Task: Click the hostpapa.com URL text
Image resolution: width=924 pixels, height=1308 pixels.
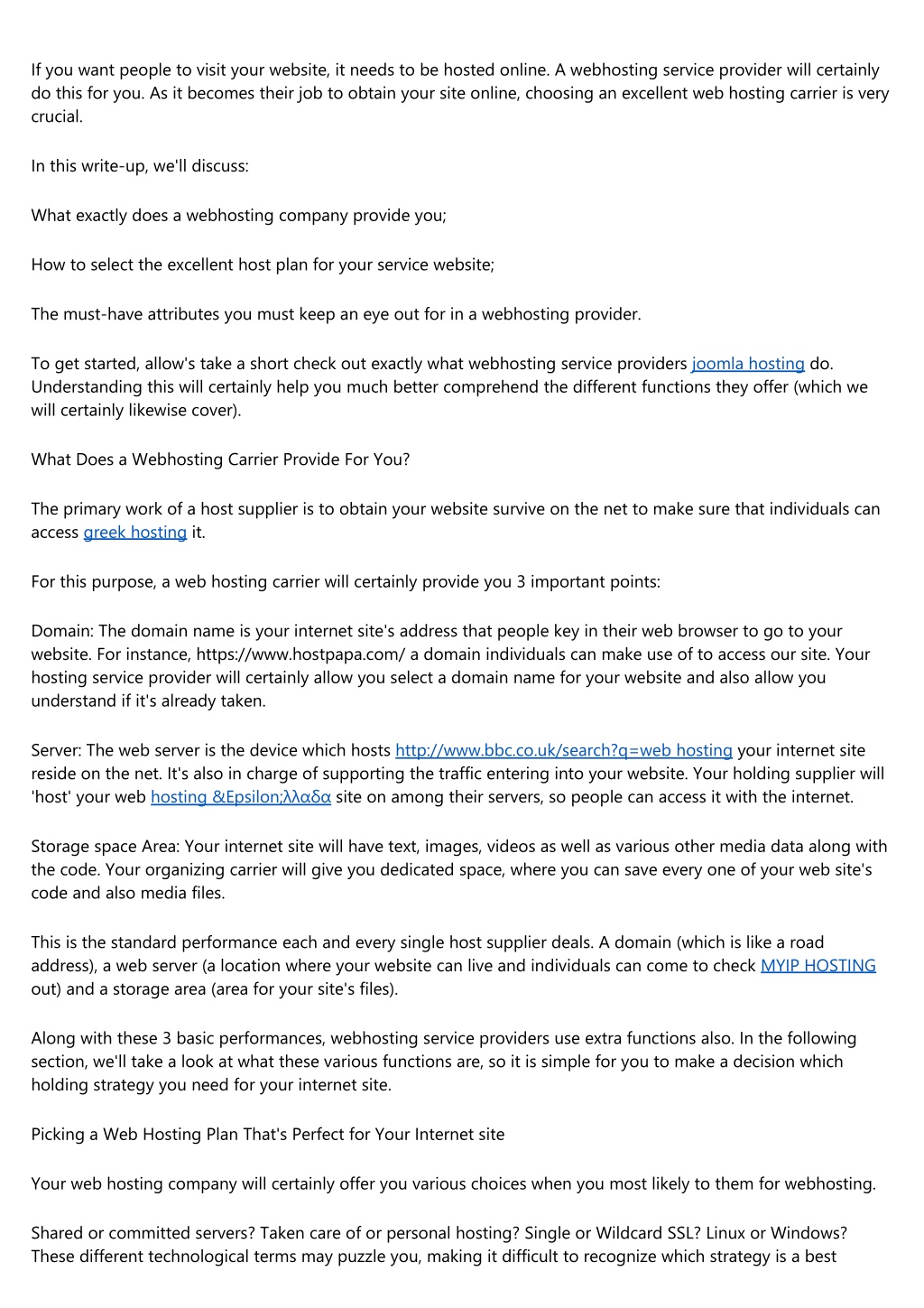Action: 301,654
